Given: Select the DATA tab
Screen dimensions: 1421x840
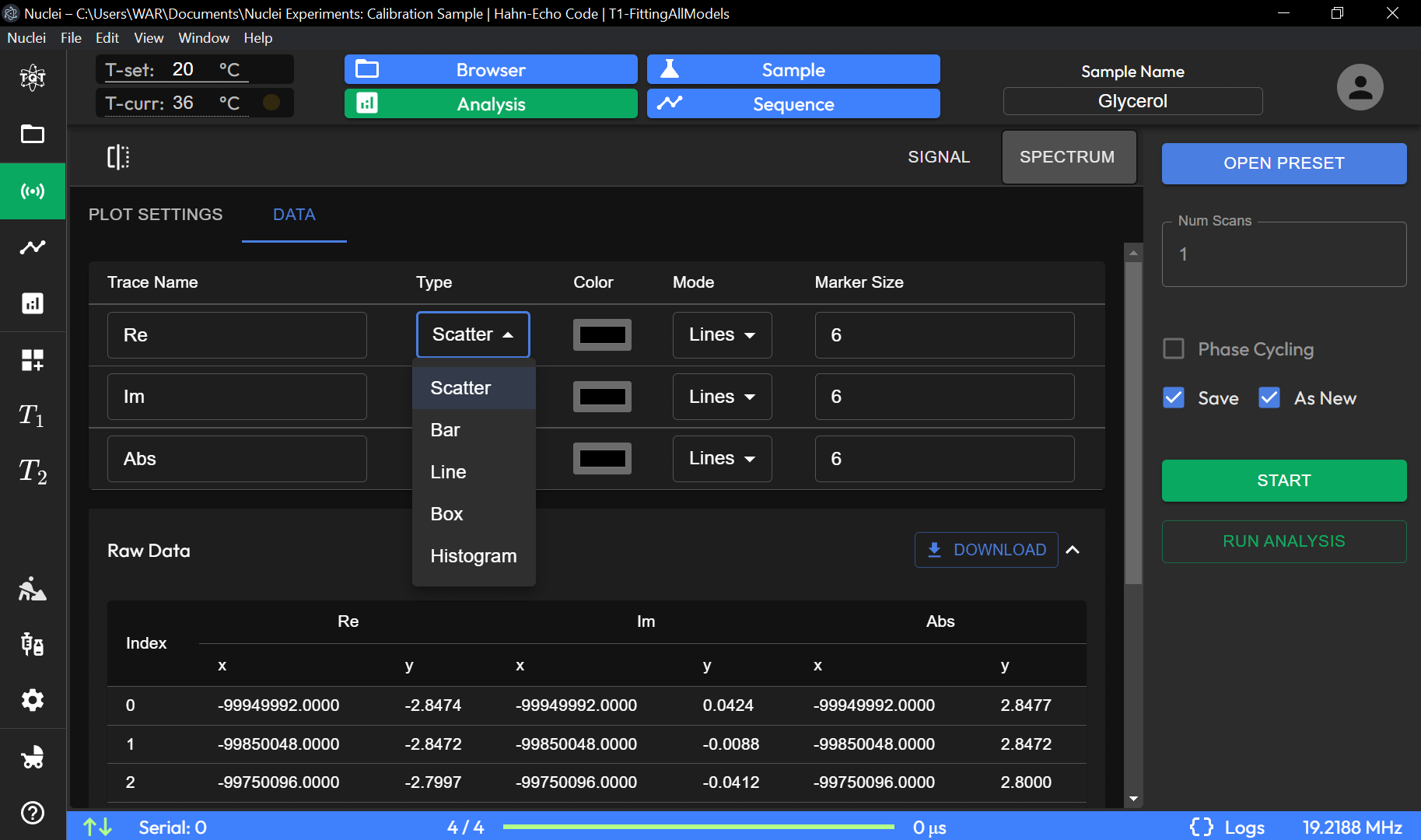Looking at the screenshot, I should click(294, 215).
